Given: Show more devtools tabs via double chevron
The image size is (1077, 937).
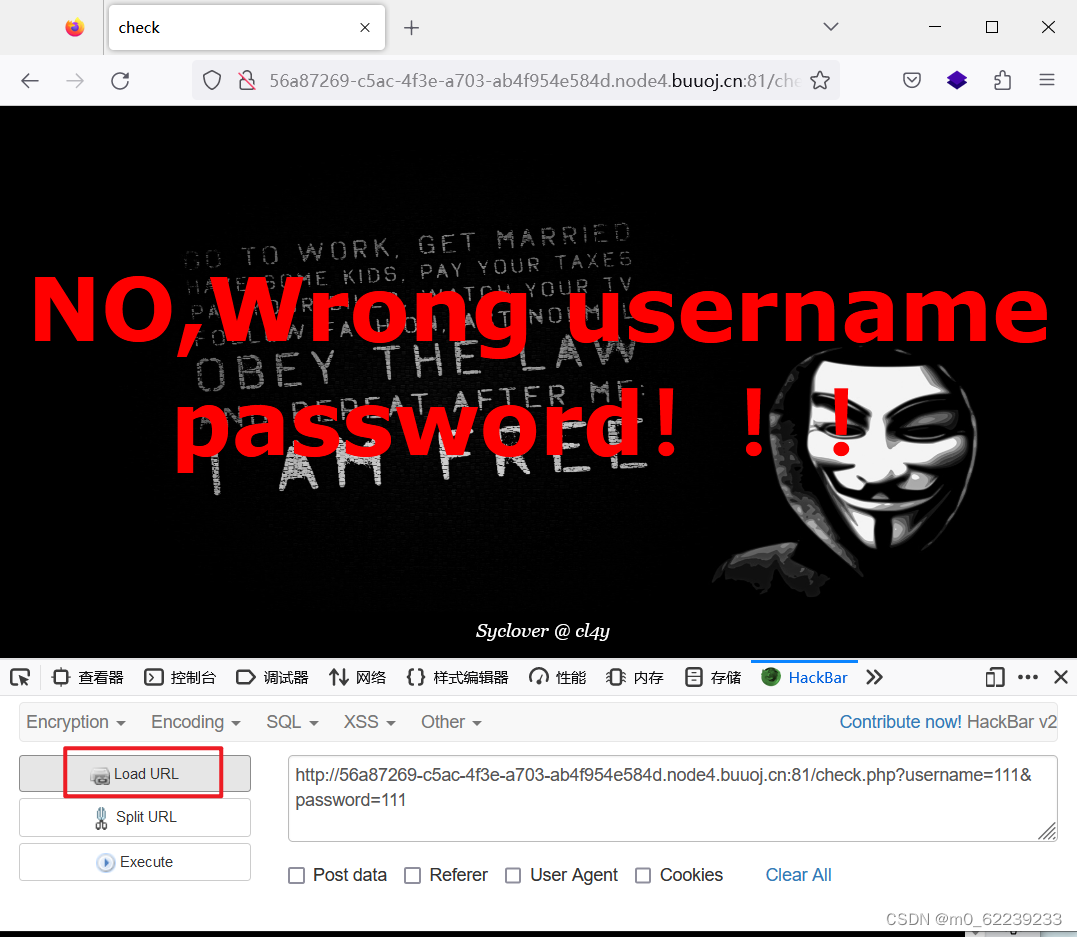Looking at the screenshot, I should coord(874,678).
